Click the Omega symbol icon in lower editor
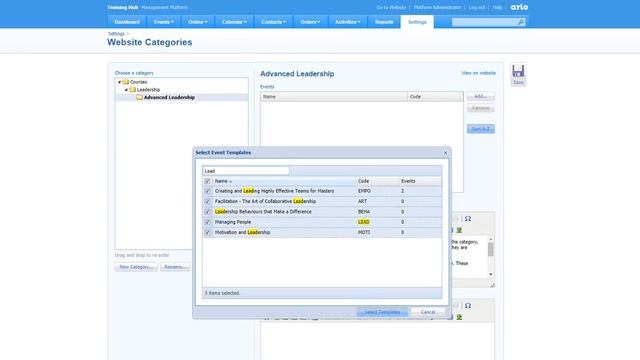The image size is (640, 360). click(468, 306)
